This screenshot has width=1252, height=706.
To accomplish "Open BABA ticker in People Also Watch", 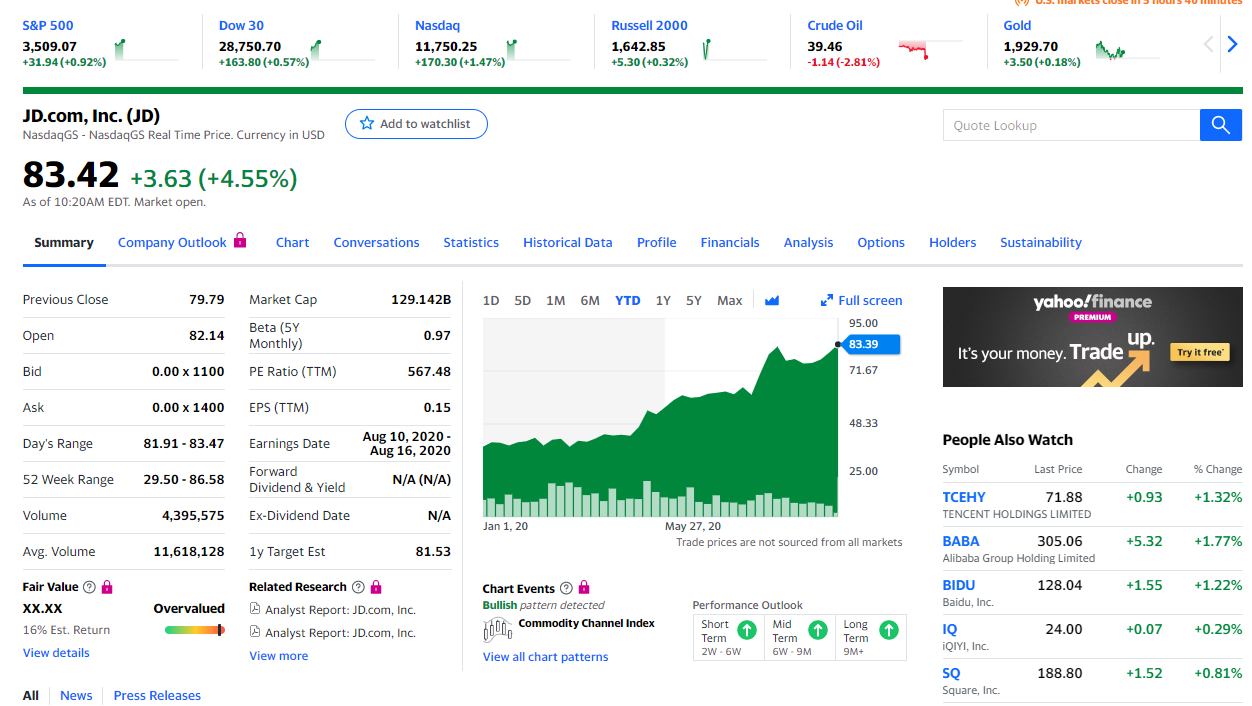I will (960, 541).
